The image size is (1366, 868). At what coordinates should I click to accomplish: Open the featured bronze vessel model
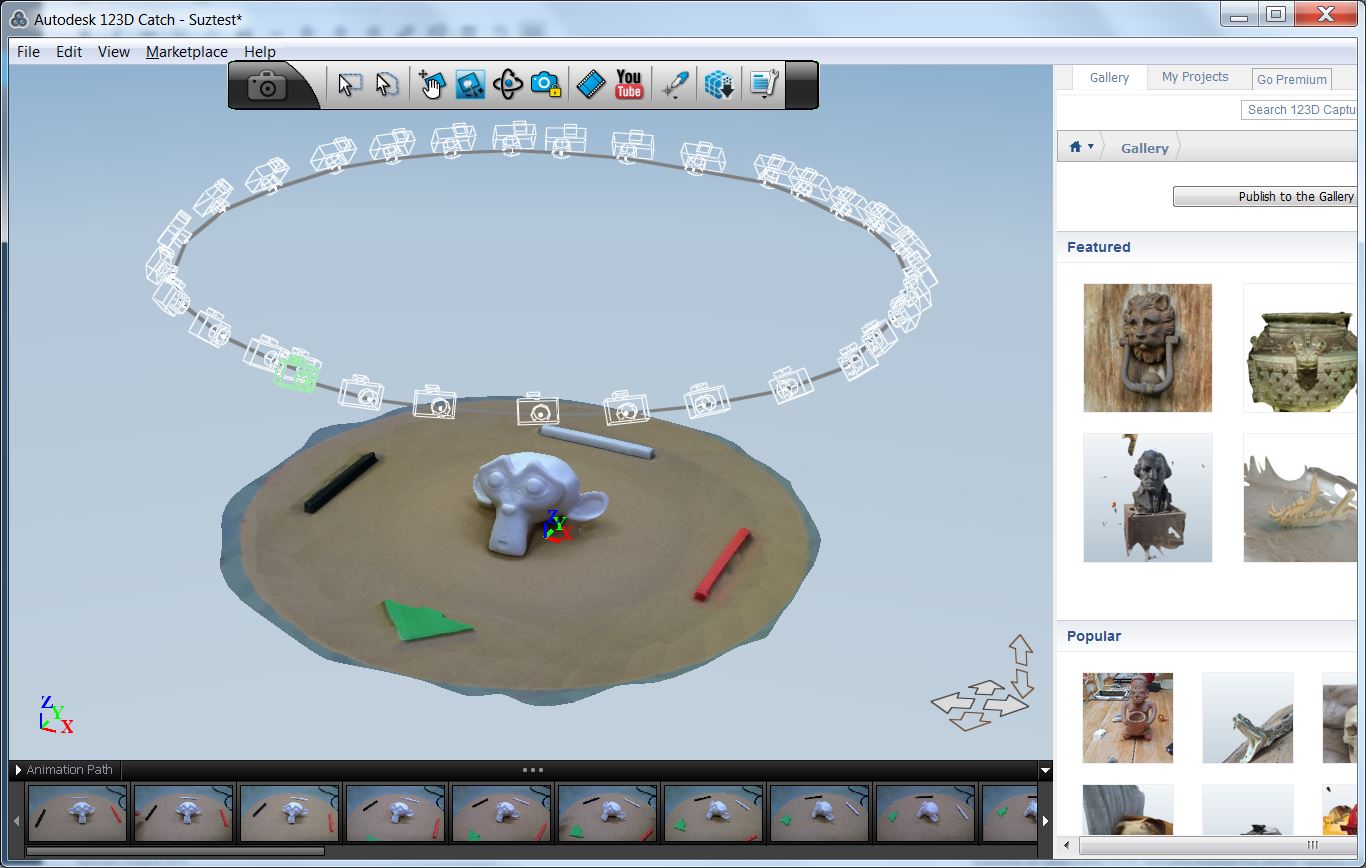tap(1300, 348)
